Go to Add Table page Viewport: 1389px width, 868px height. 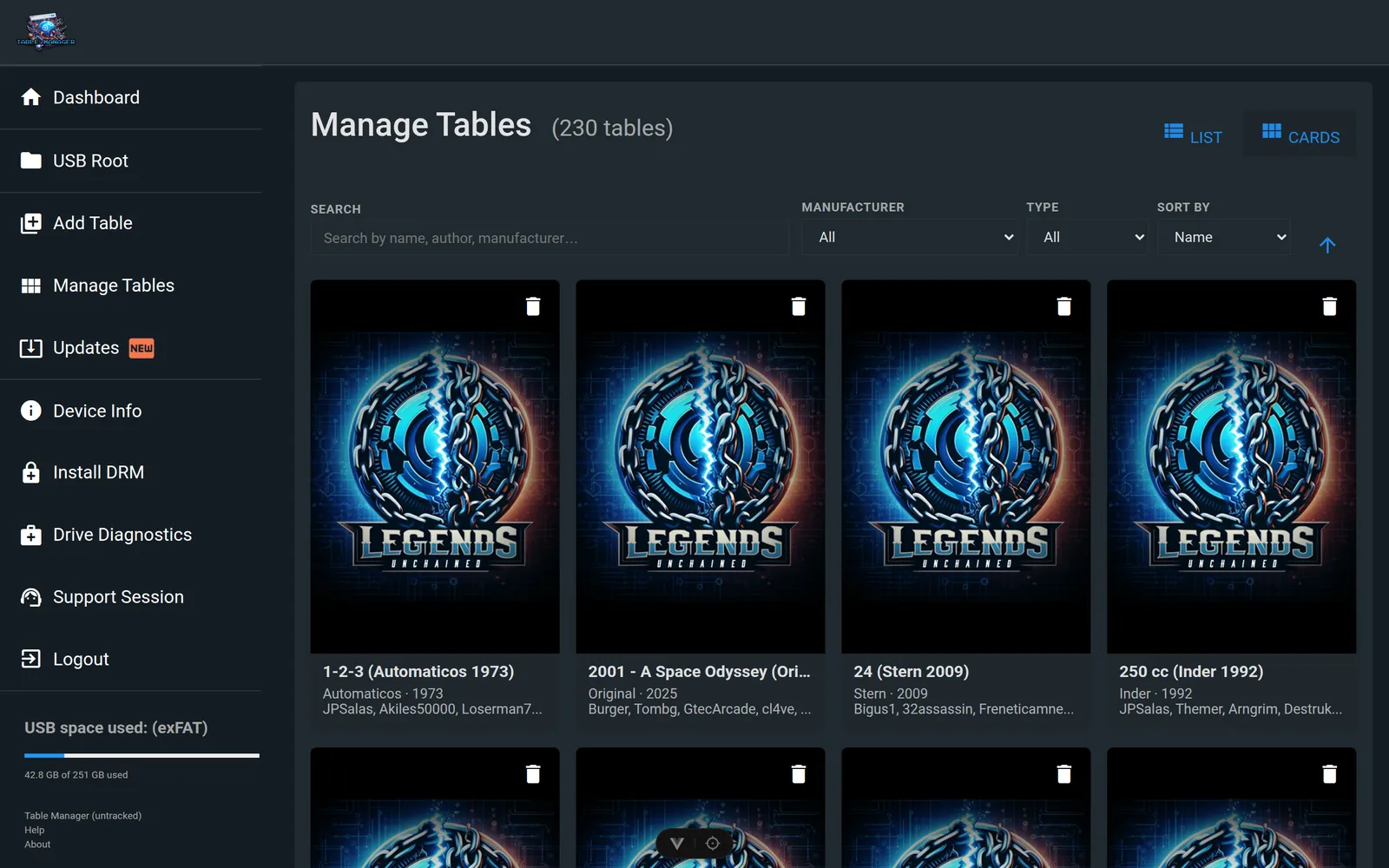click(x=131, y=223)
